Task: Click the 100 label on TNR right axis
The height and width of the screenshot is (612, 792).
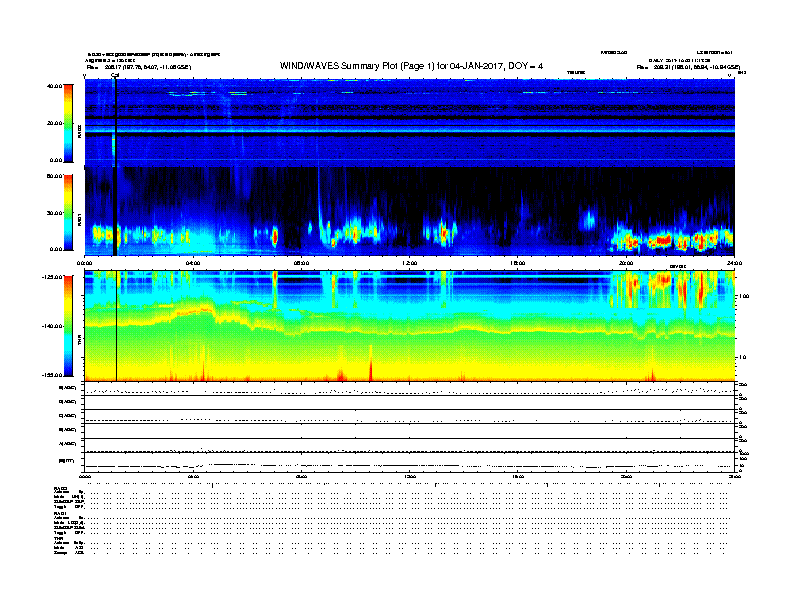Action: (744, 296)
